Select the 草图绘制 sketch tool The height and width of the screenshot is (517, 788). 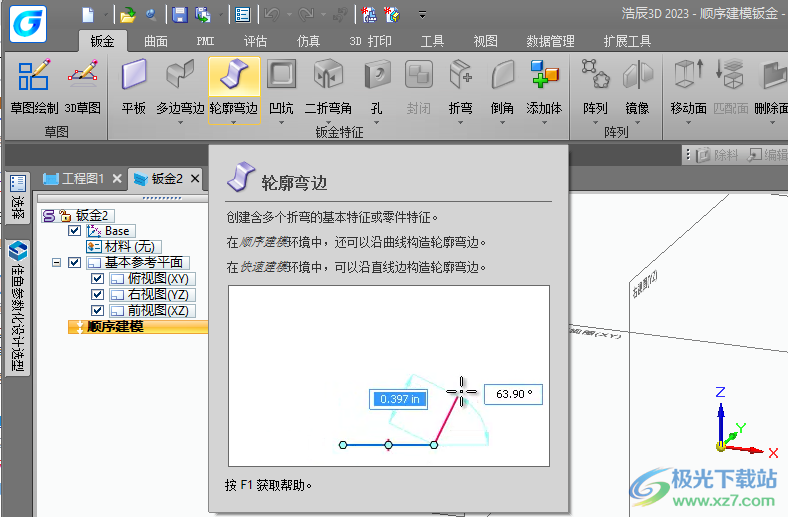(x=34, y=86)
